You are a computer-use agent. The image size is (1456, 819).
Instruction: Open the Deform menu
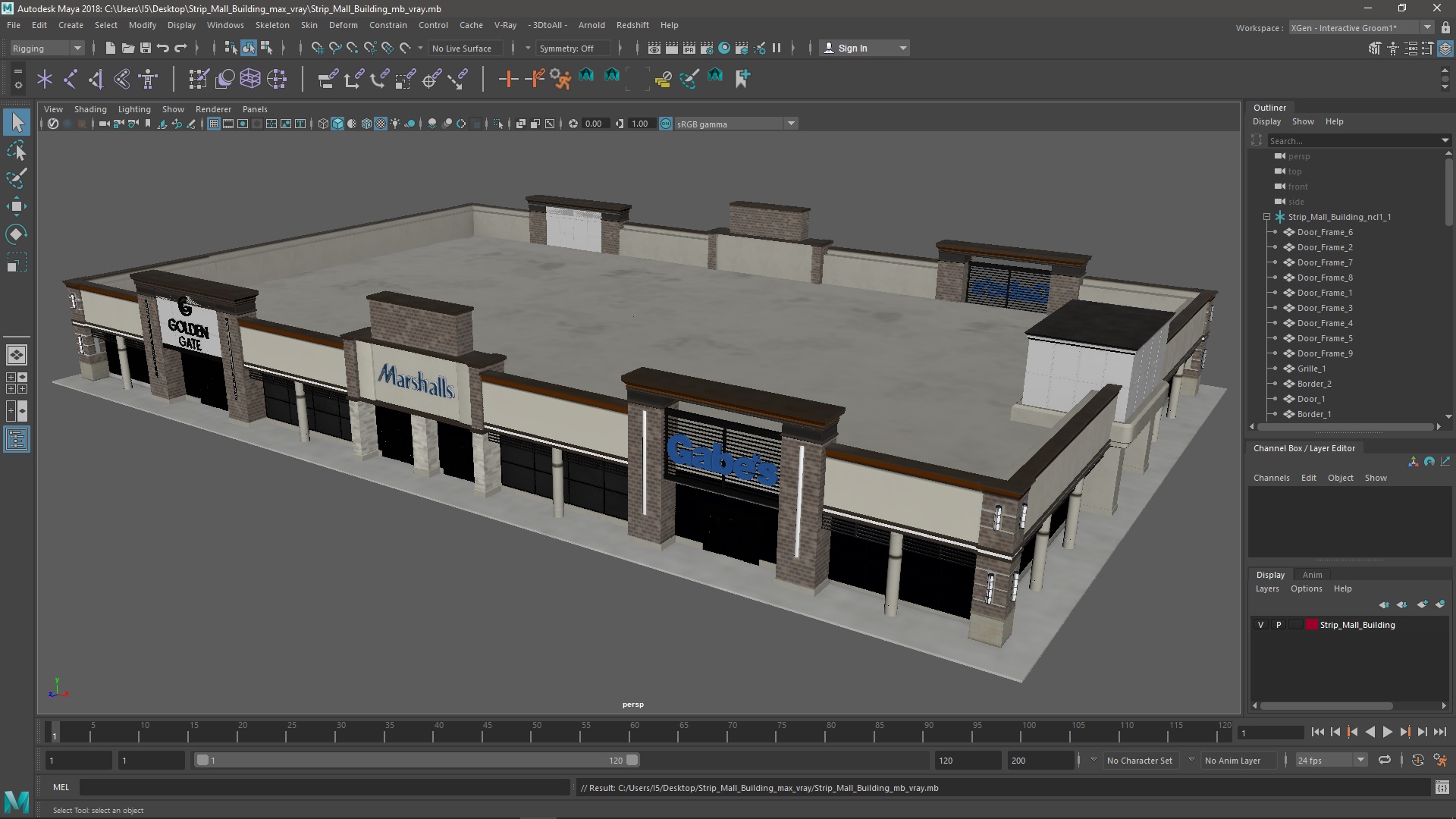(343, 25)
